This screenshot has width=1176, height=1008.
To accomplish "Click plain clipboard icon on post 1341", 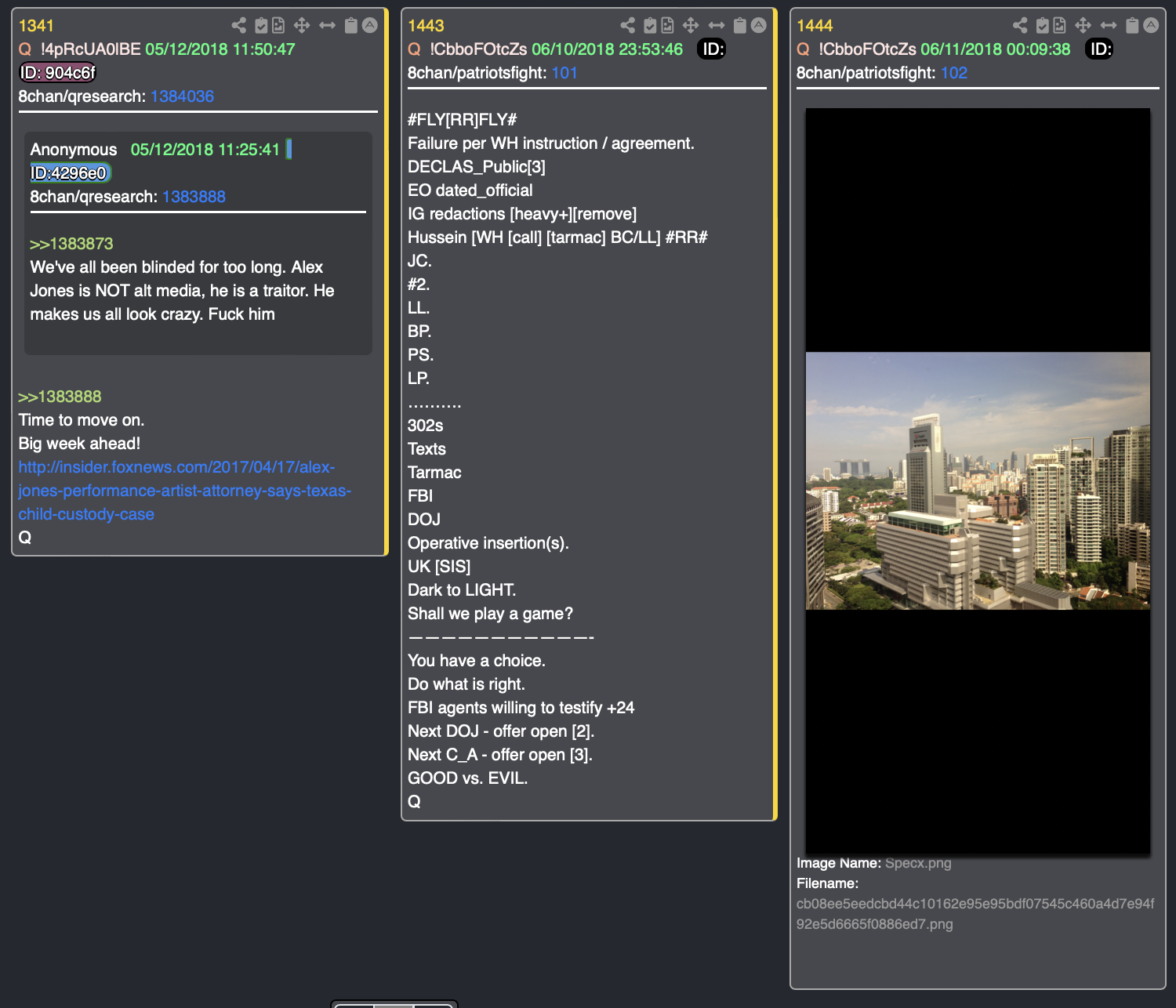I will tap(351, 25).
